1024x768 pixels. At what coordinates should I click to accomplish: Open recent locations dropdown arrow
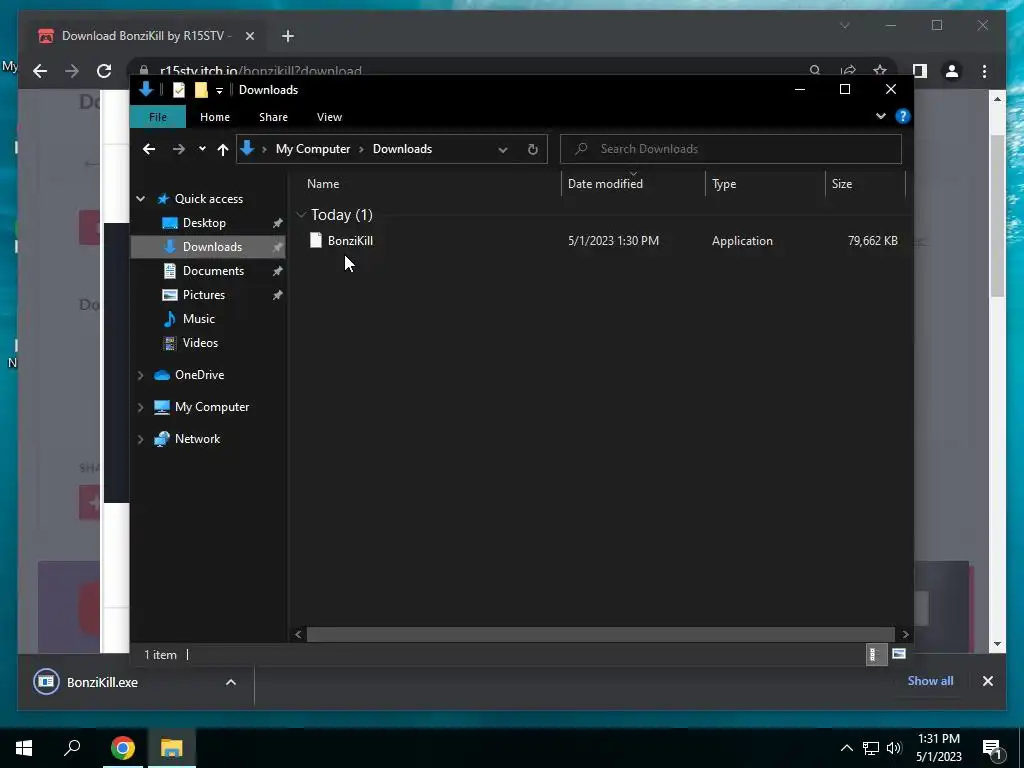coord(202,149)
